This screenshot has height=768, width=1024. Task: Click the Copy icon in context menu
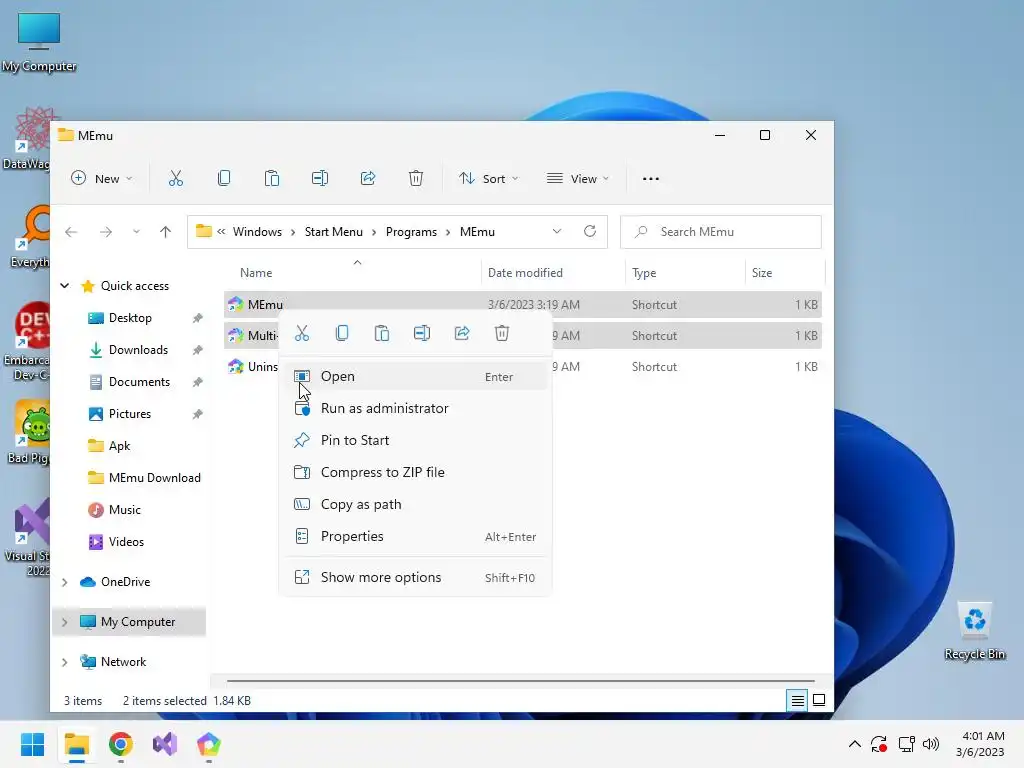(x=342, y=334)
